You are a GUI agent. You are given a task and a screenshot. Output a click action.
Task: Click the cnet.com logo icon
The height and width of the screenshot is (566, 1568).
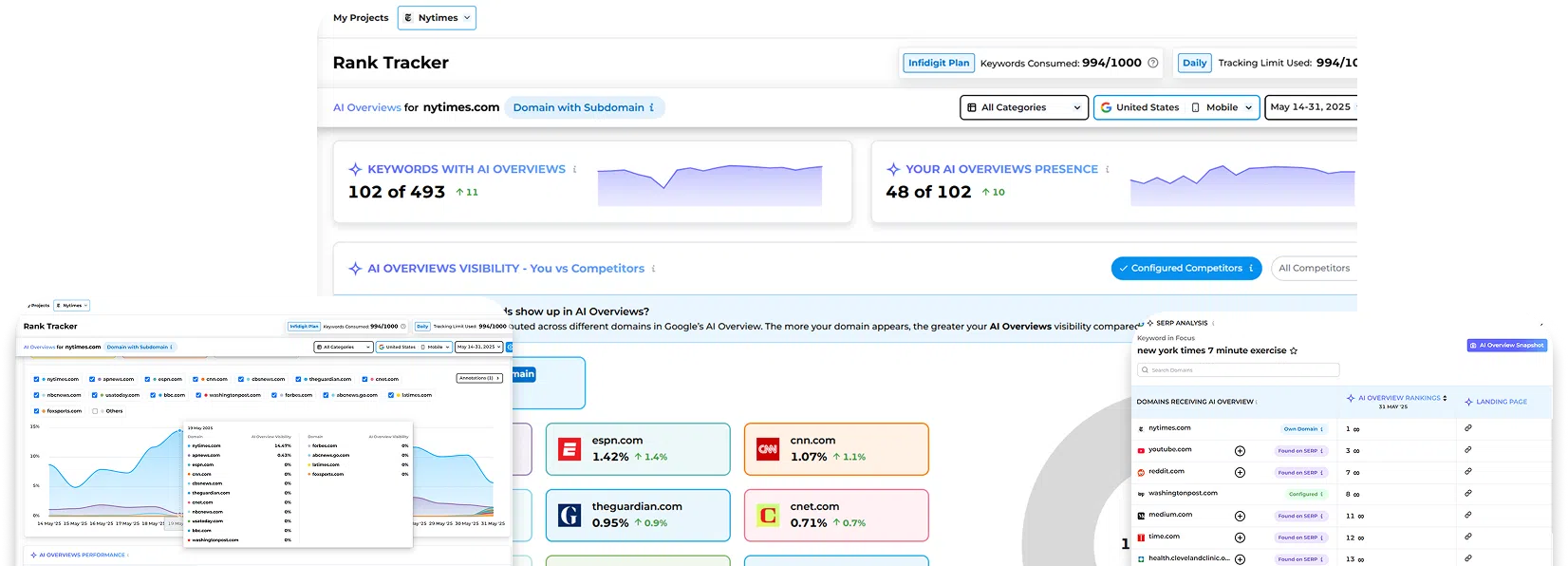tap(768, 515)
